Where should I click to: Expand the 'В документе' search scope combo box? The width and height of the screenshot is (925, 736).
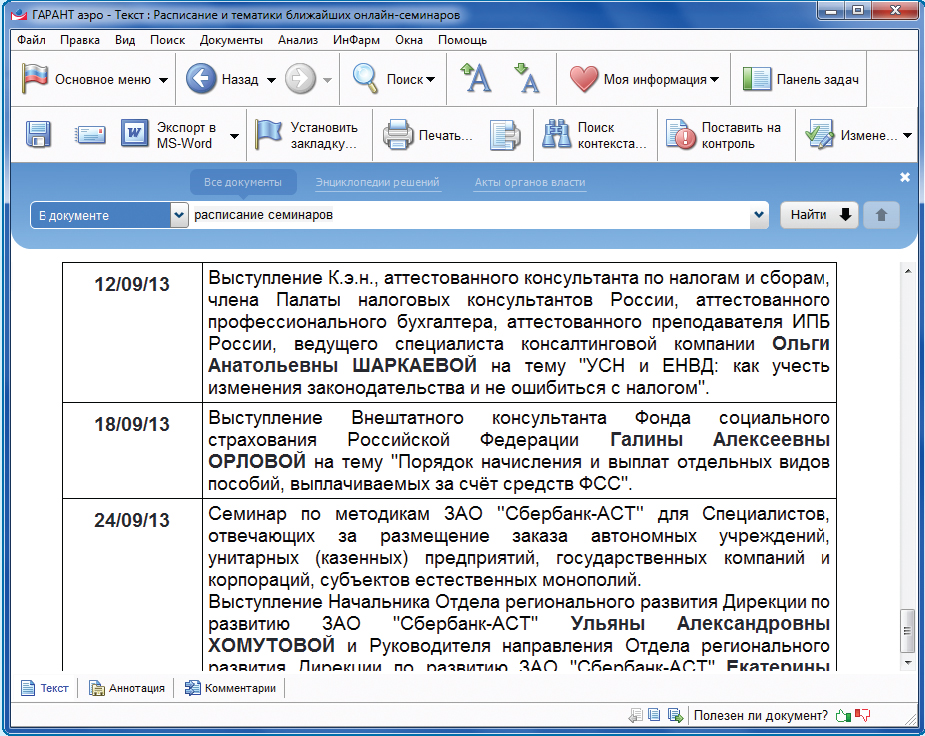179,215
